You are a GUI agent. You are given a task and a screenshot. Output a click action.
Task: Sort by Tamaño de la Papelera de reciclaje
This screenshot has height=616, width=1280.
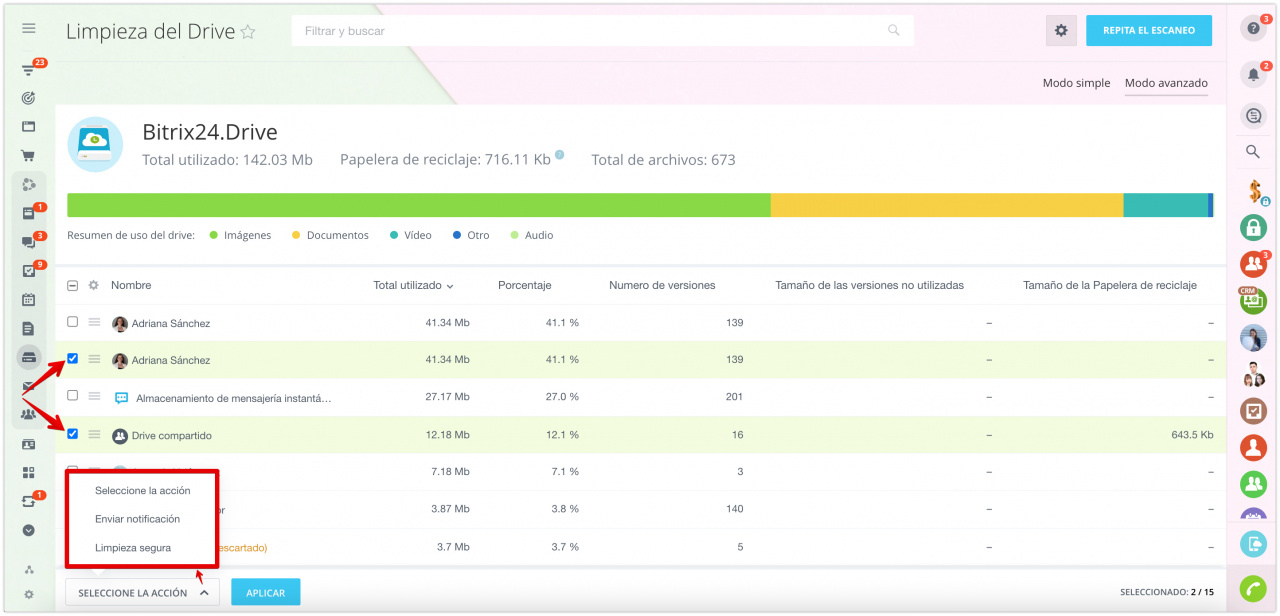pyautogui.click(x=1110, y=285)
